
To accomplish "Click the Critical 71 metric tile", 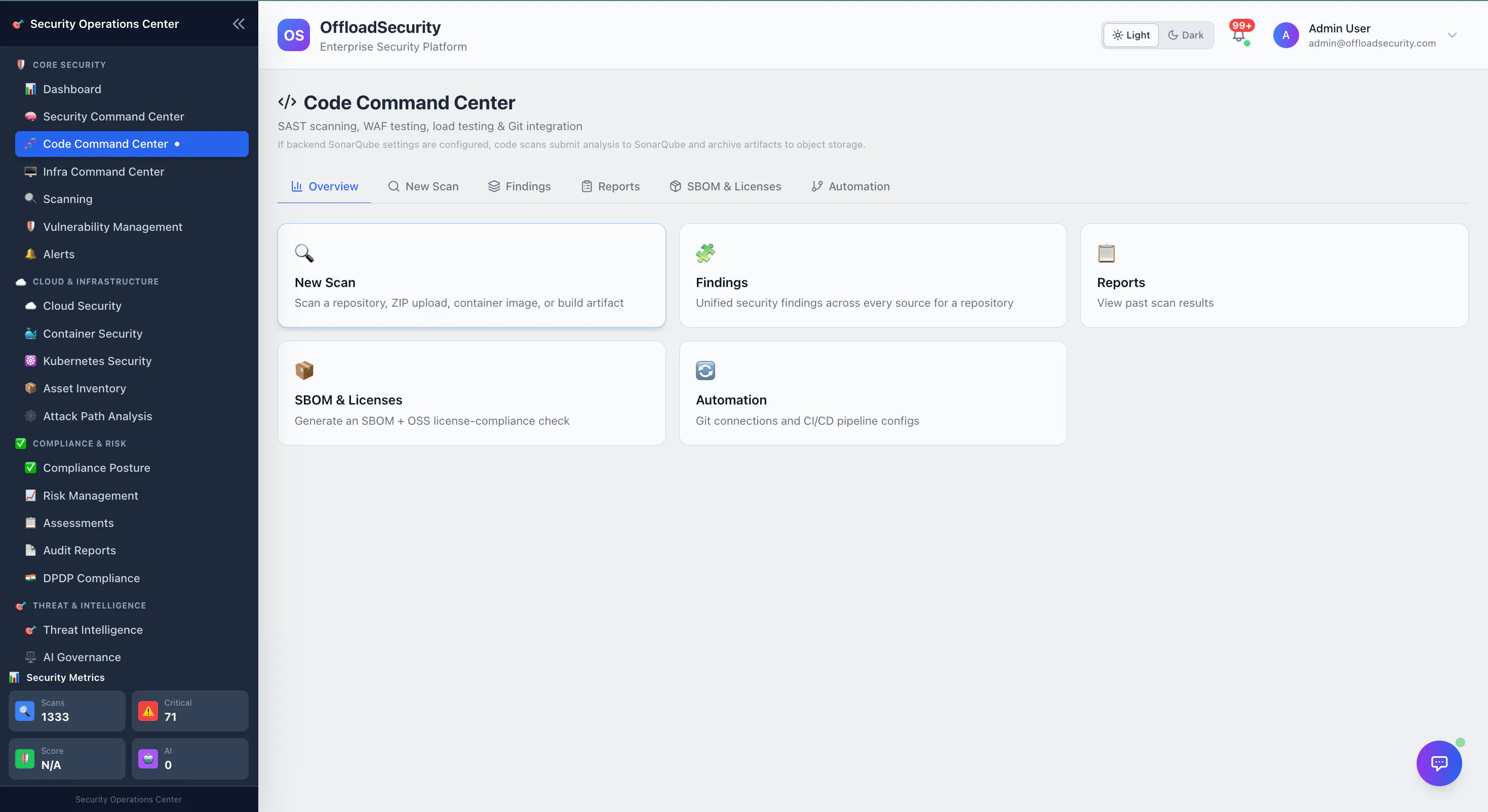I will (x=190, y=711).
